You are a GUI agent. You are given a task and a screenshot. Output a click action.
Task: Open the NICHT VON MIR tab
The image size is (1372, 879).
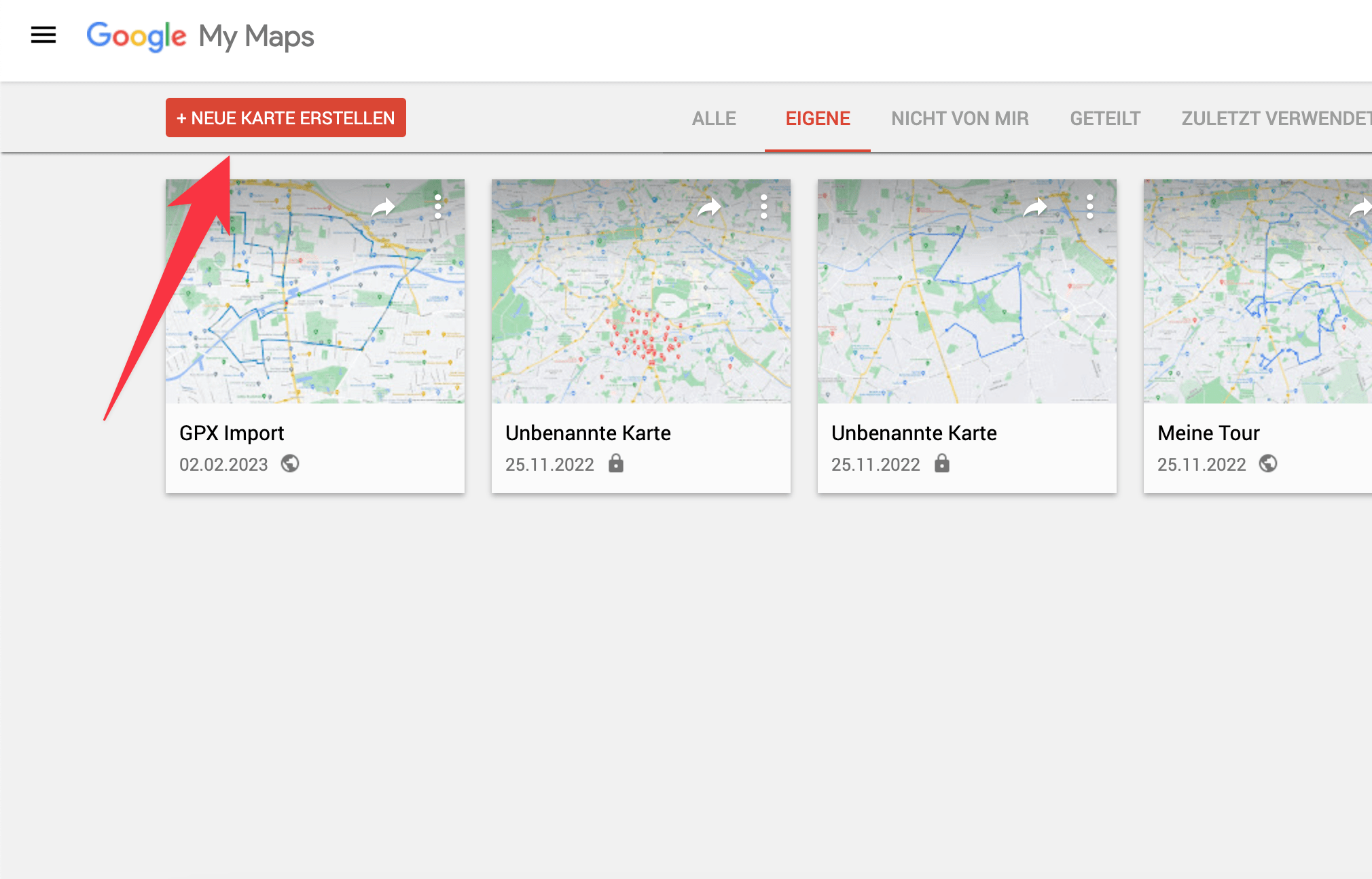click(x=960, y=118)
